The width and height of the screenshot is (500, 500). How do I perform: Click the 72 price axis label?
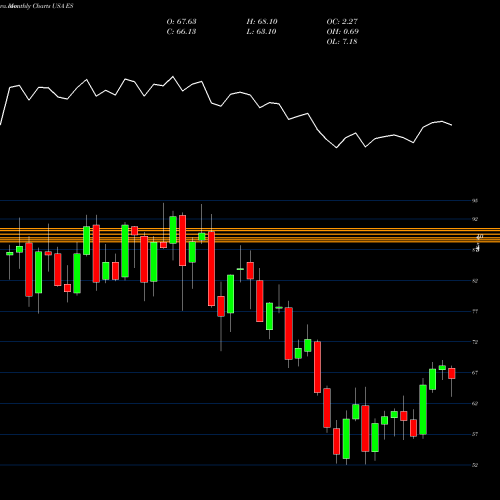coord(475,342)
